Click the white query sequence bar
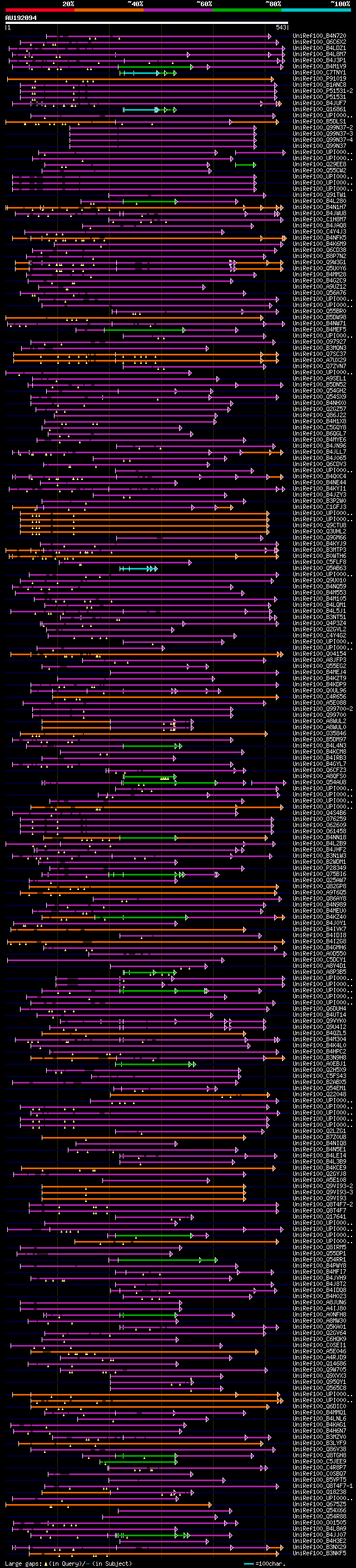Image resolution: width=356 pixels, height=1568 pixels. (x=147, y=23)
